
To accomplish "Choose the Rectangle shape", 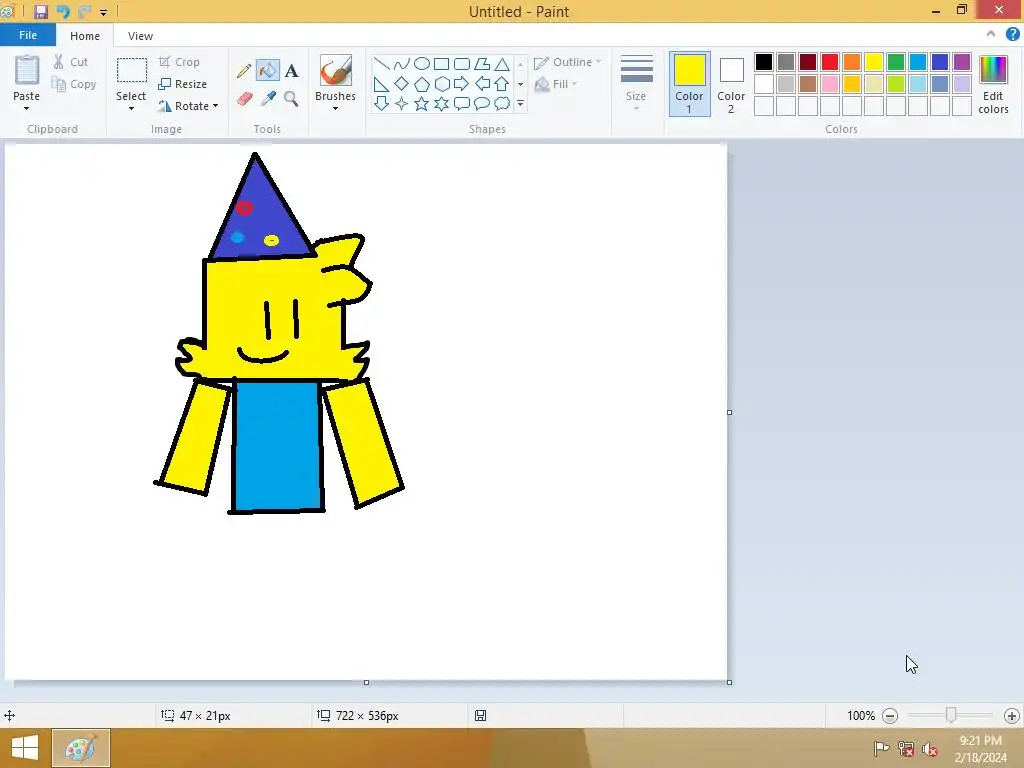I will [x=441, y=63].
